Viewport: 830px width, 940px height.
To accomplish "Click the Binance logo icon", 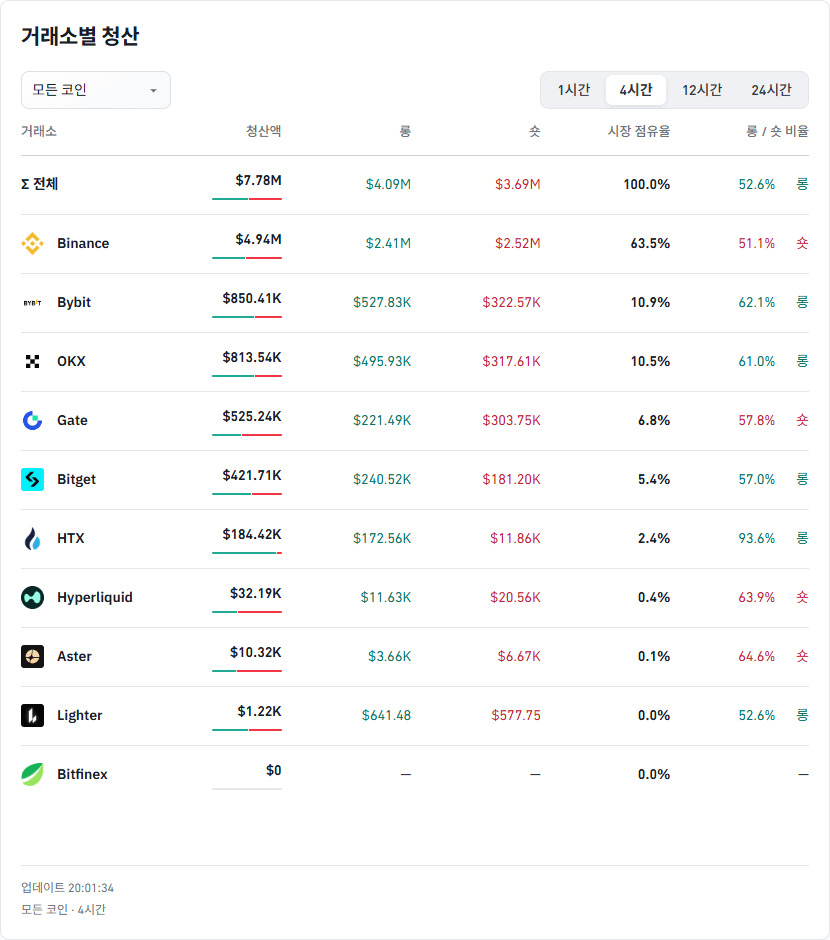I will click(32, 243).
